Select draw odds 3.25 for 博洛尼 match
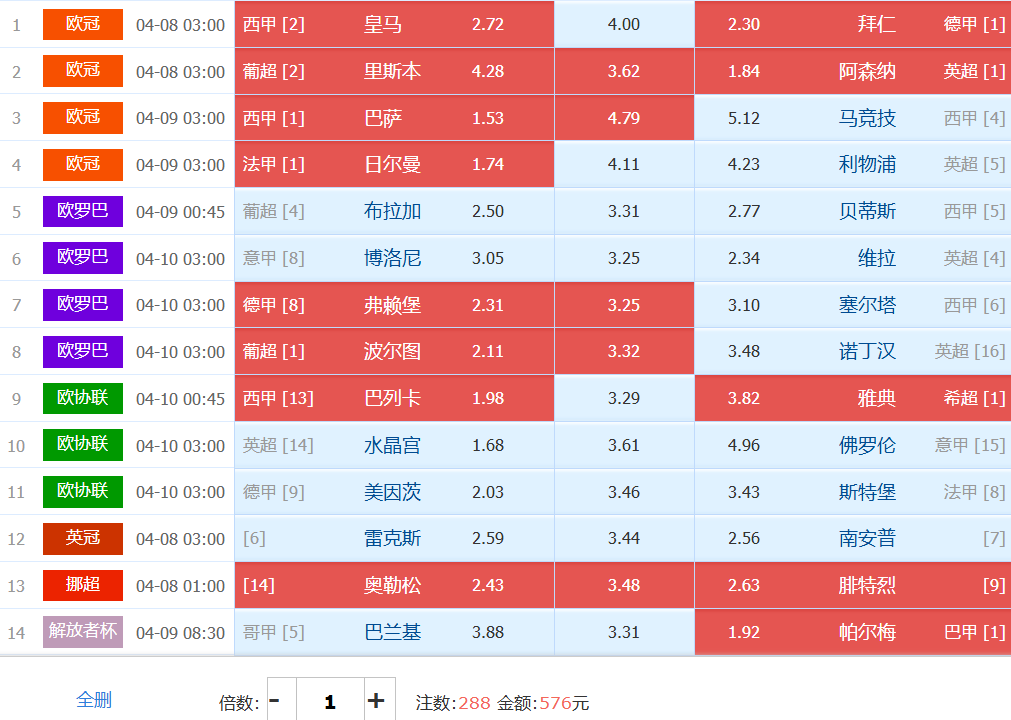Image resolution: width=1011 pixels, height=720 pixels. (624, 258)
